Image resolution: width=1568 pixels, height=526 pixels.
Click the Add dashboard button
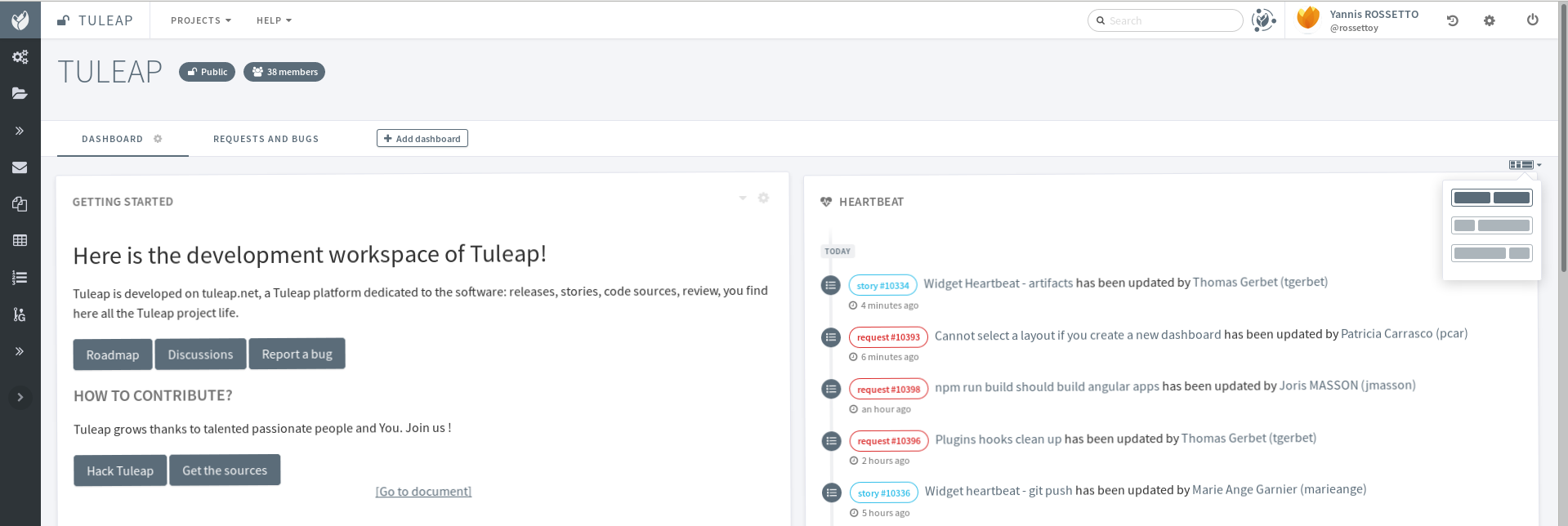point(422,139)
